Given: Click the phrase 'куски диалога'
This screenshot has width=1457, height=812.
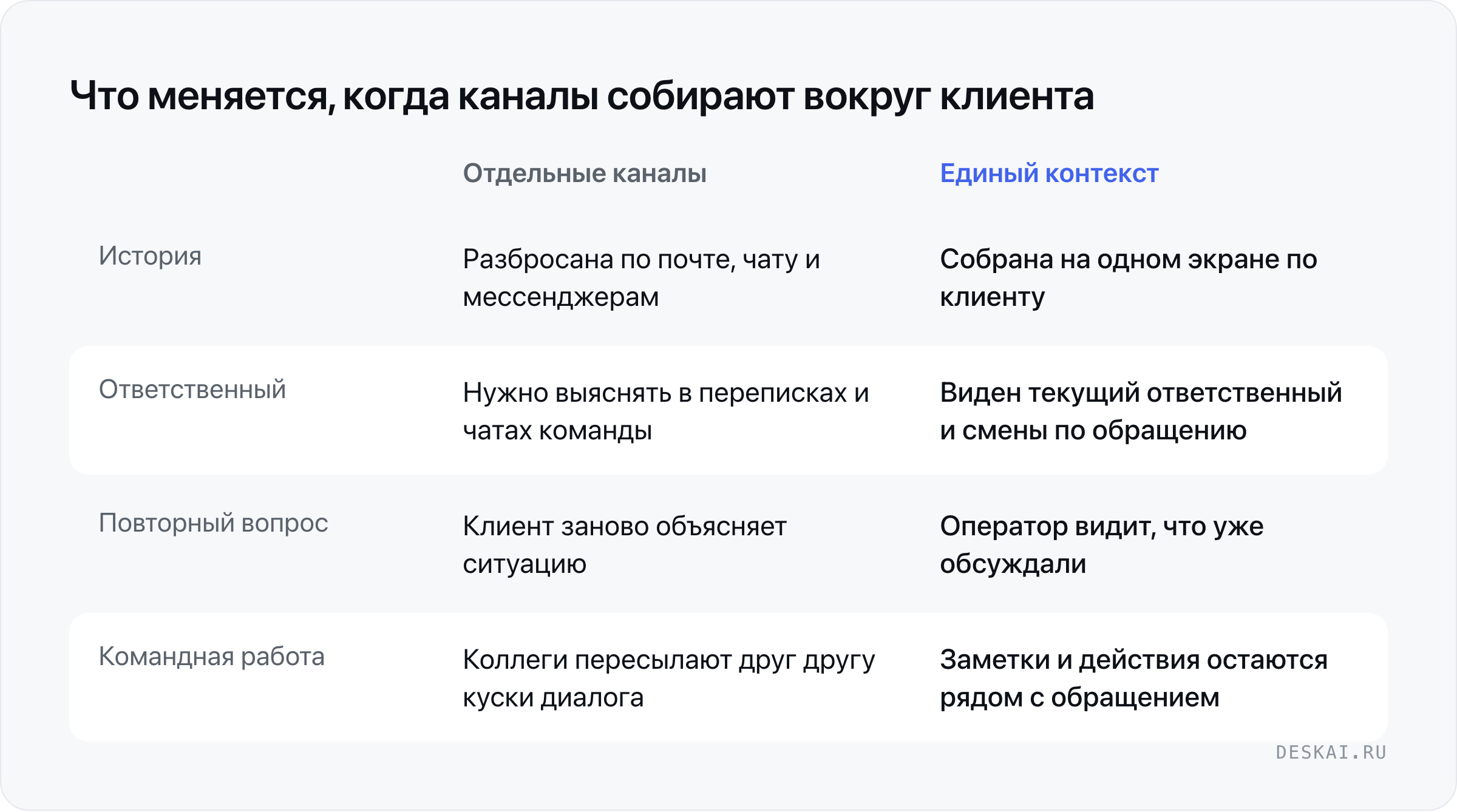Looking at the screenshot, I should tap(553, 699).
